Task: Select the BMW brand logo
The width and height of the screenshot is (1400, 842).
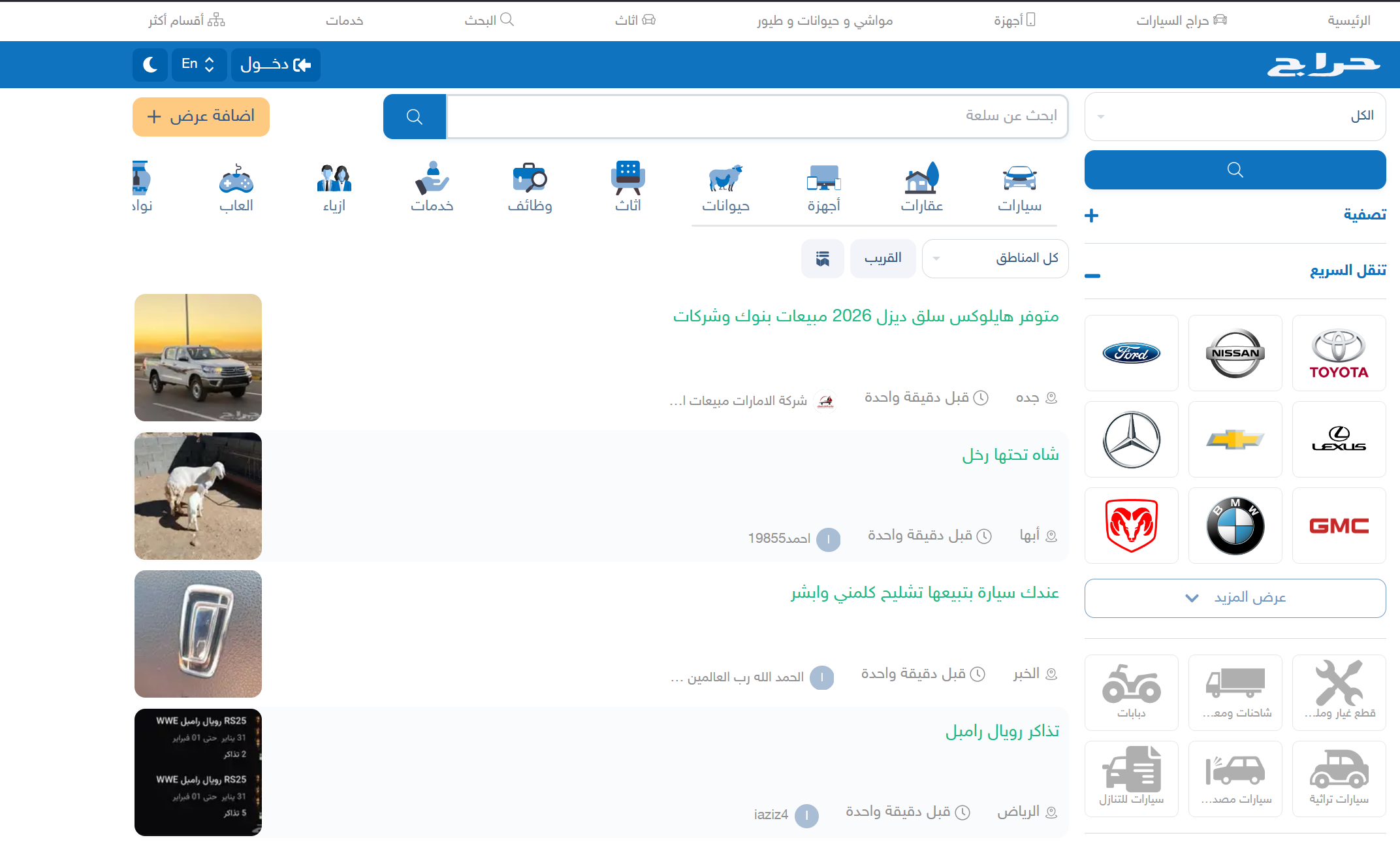Action: (1235, 525)
